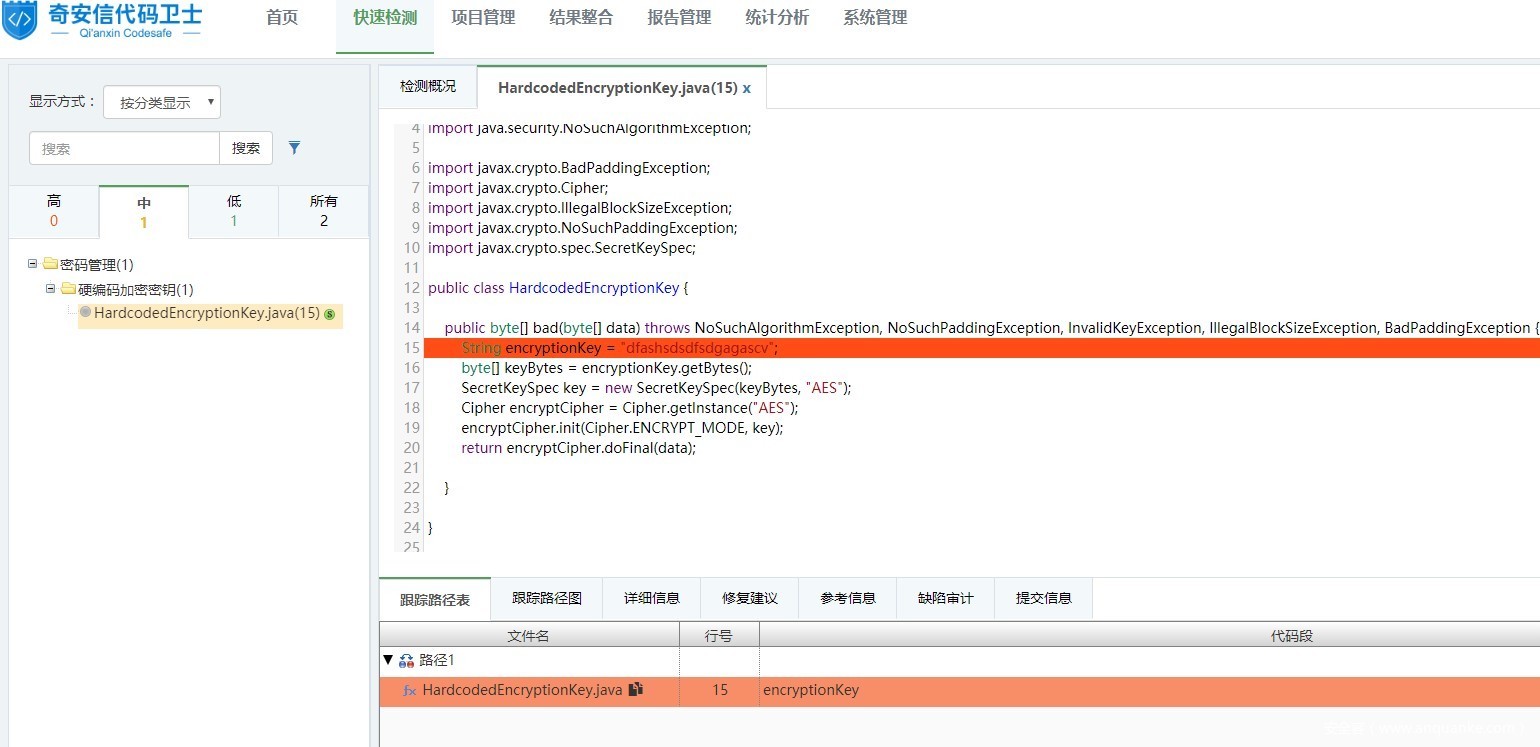This screenshot has height=747, width=1540.
Task: Collapse the 硬编码加密密钥 tree node
Action: 51,289
